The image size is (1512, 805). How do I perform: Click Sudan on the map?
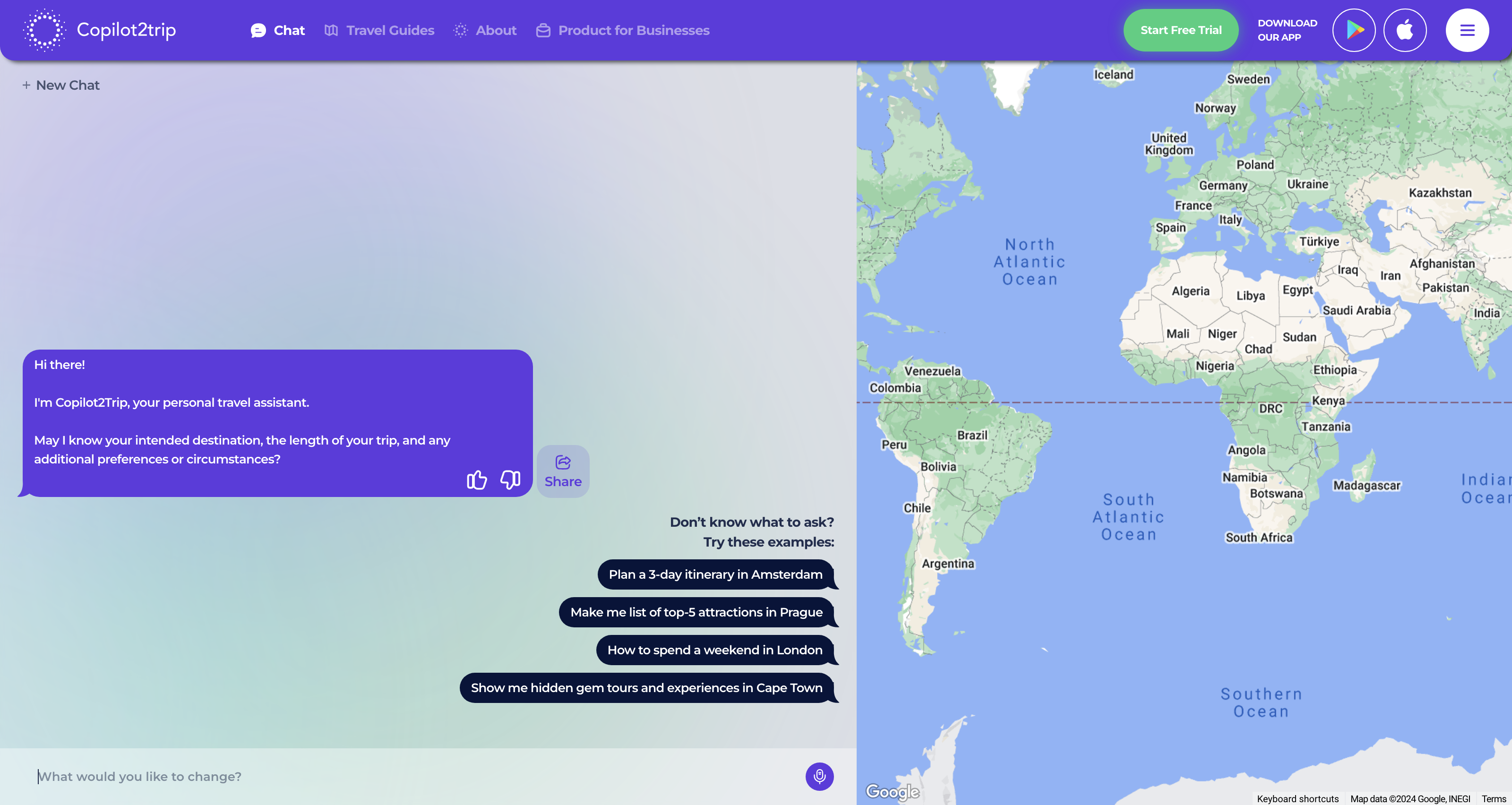[x=1299, y=337]
